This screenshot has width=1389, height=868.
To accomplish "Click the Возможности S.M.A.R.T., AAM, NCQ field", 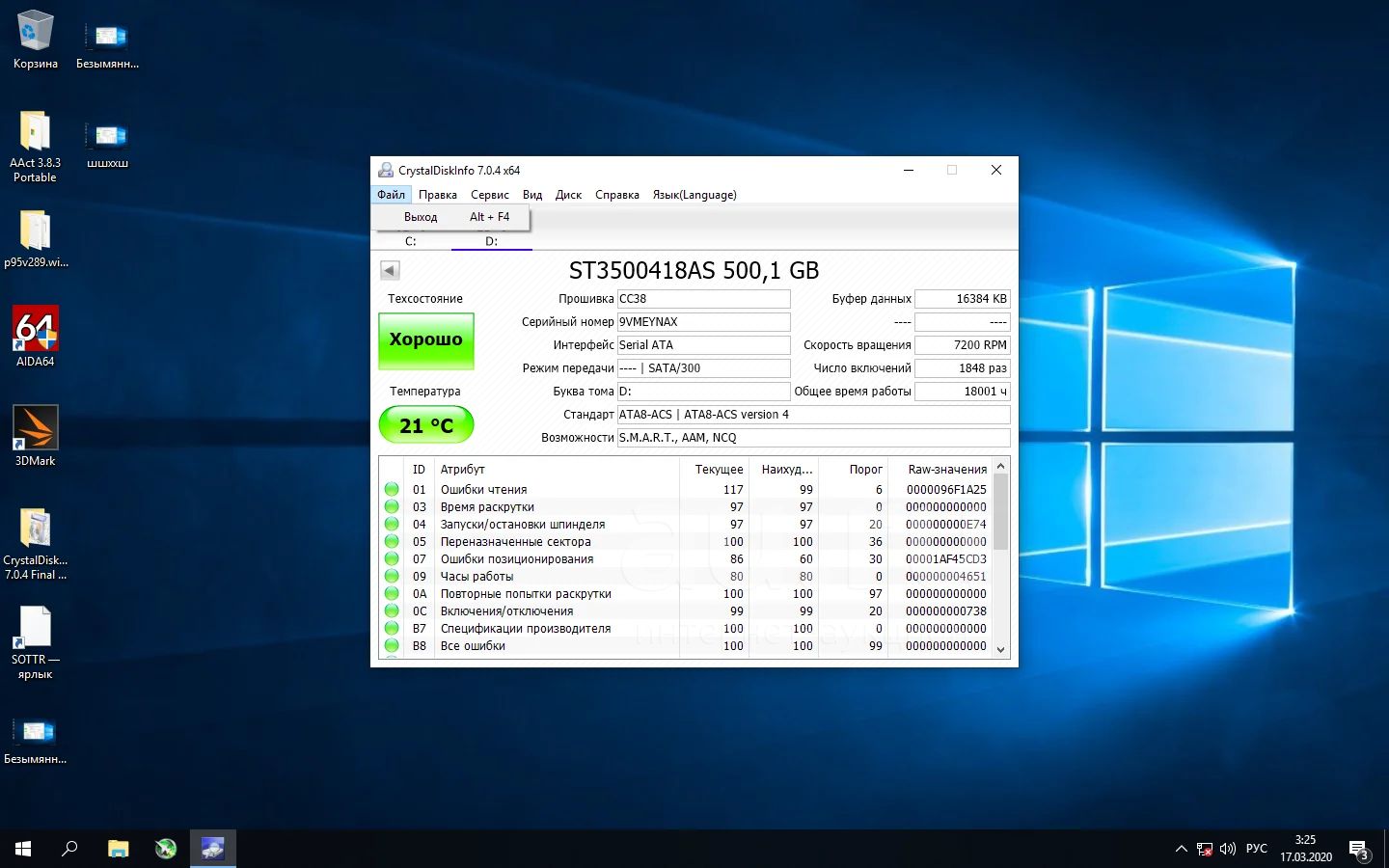I will tap(813, 438).
